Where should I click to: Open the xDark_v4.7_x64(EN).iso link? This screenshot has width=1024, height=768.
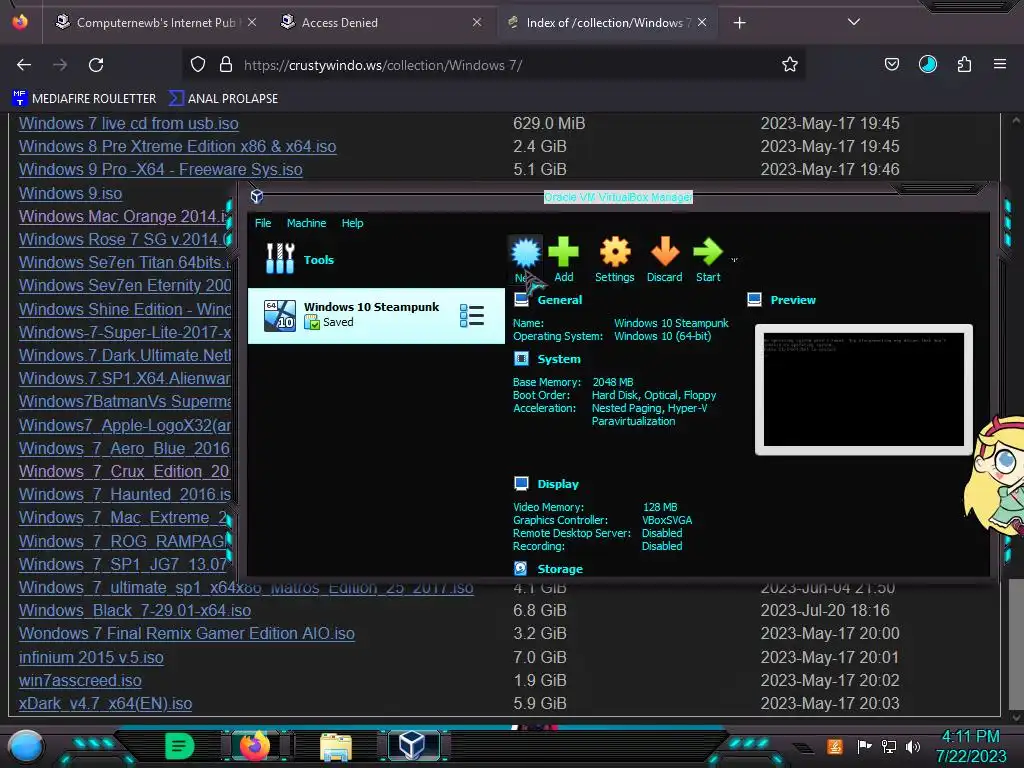[105, 703]
